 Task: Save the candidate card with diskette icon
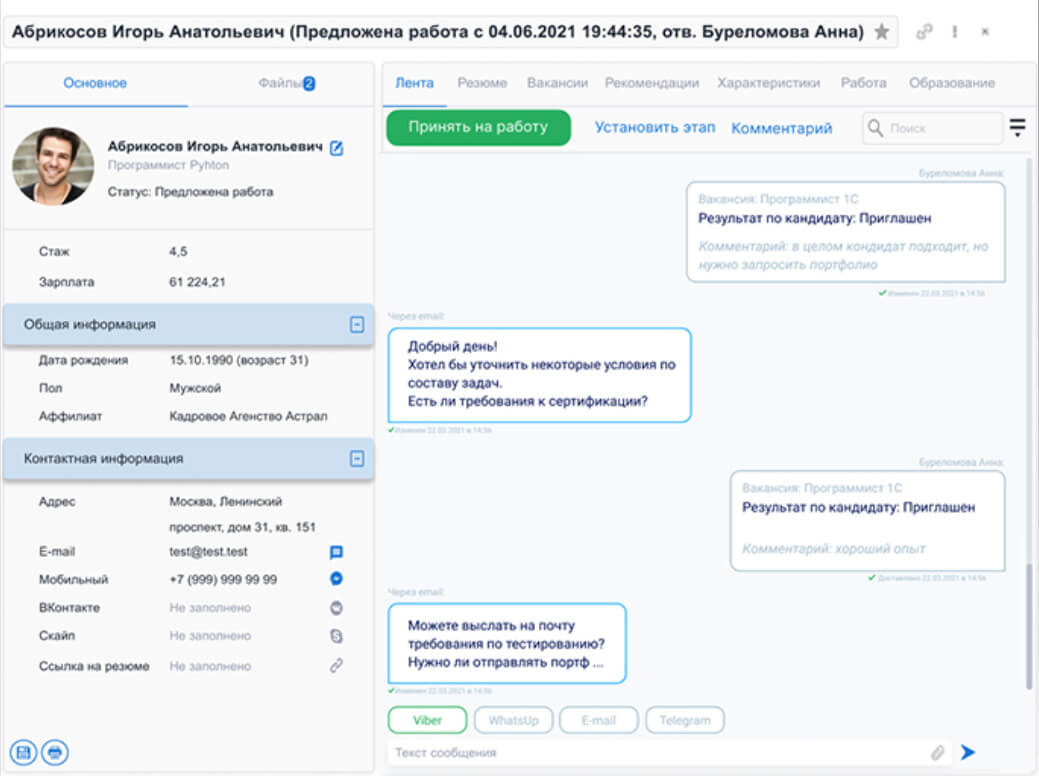pos(24,752)
